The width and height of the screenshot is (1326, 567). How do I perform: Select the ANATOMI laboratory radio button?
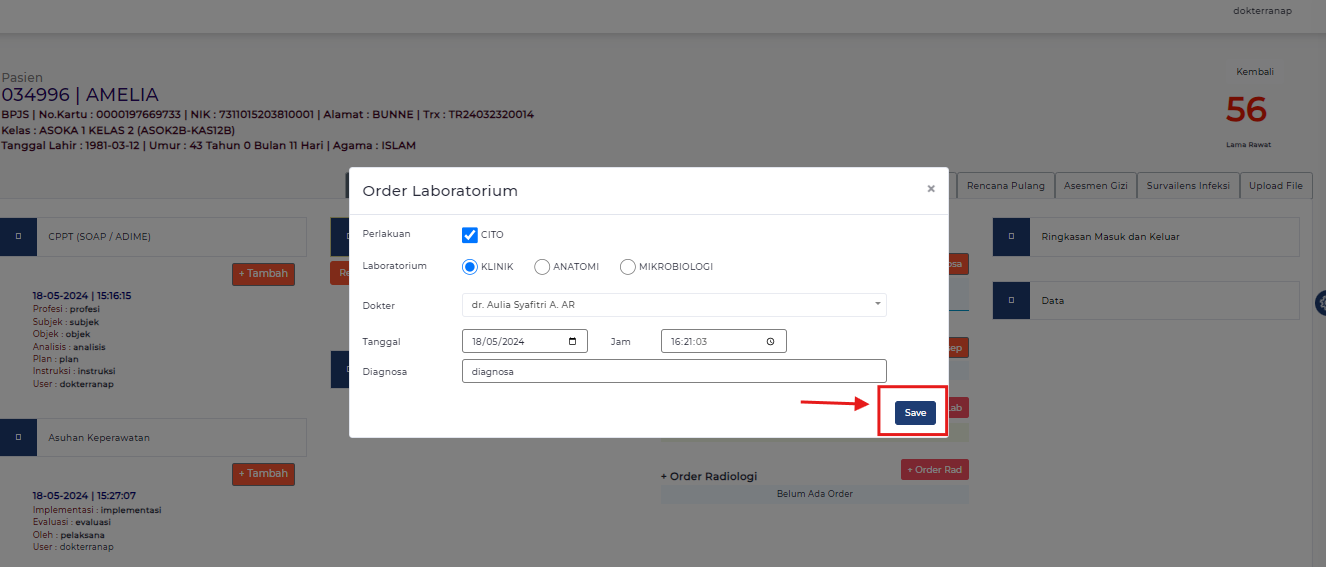[542, 267]
